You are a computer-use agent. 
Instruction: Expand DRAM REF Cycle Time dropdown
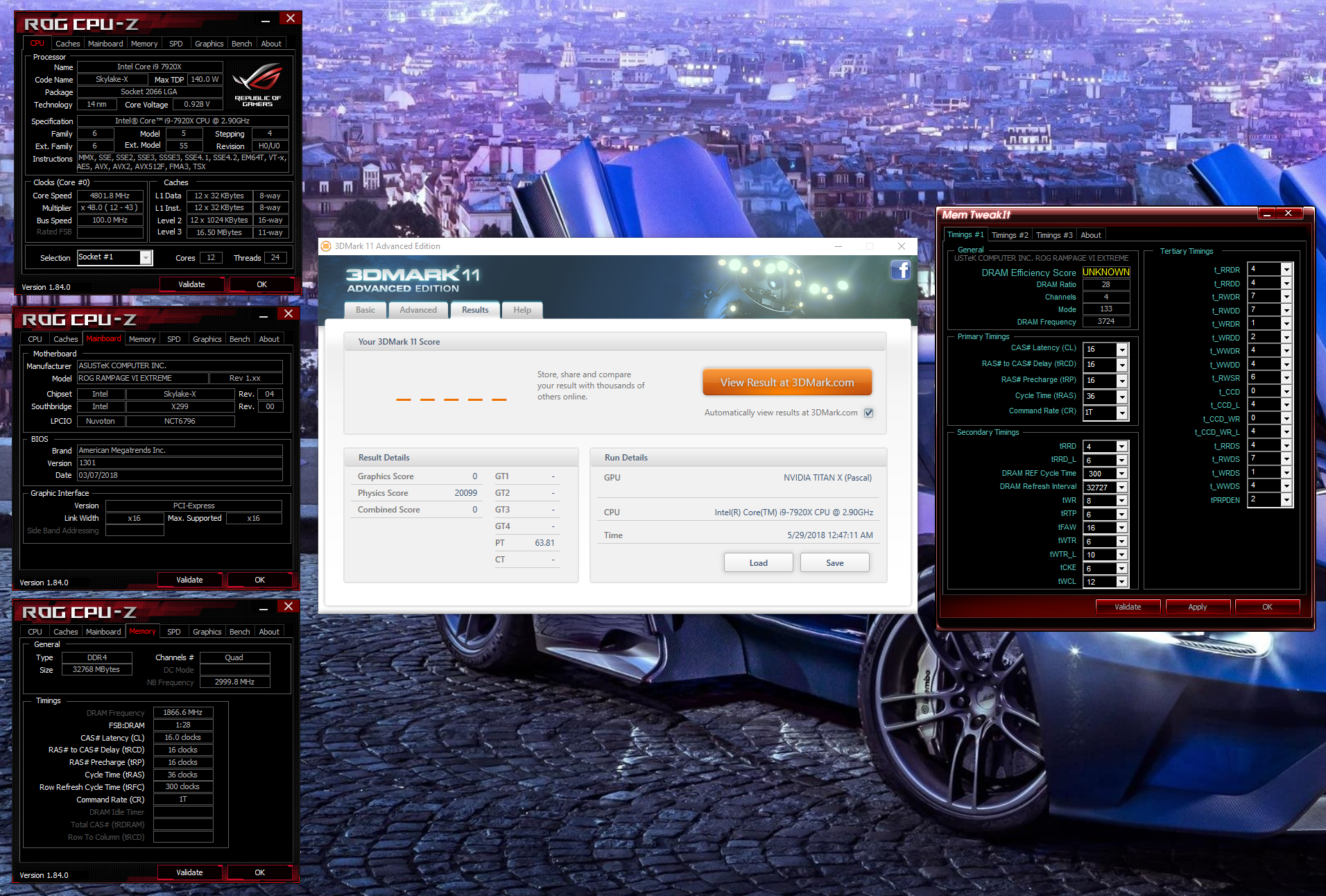pyautogui.click(x=1121, y=474)
